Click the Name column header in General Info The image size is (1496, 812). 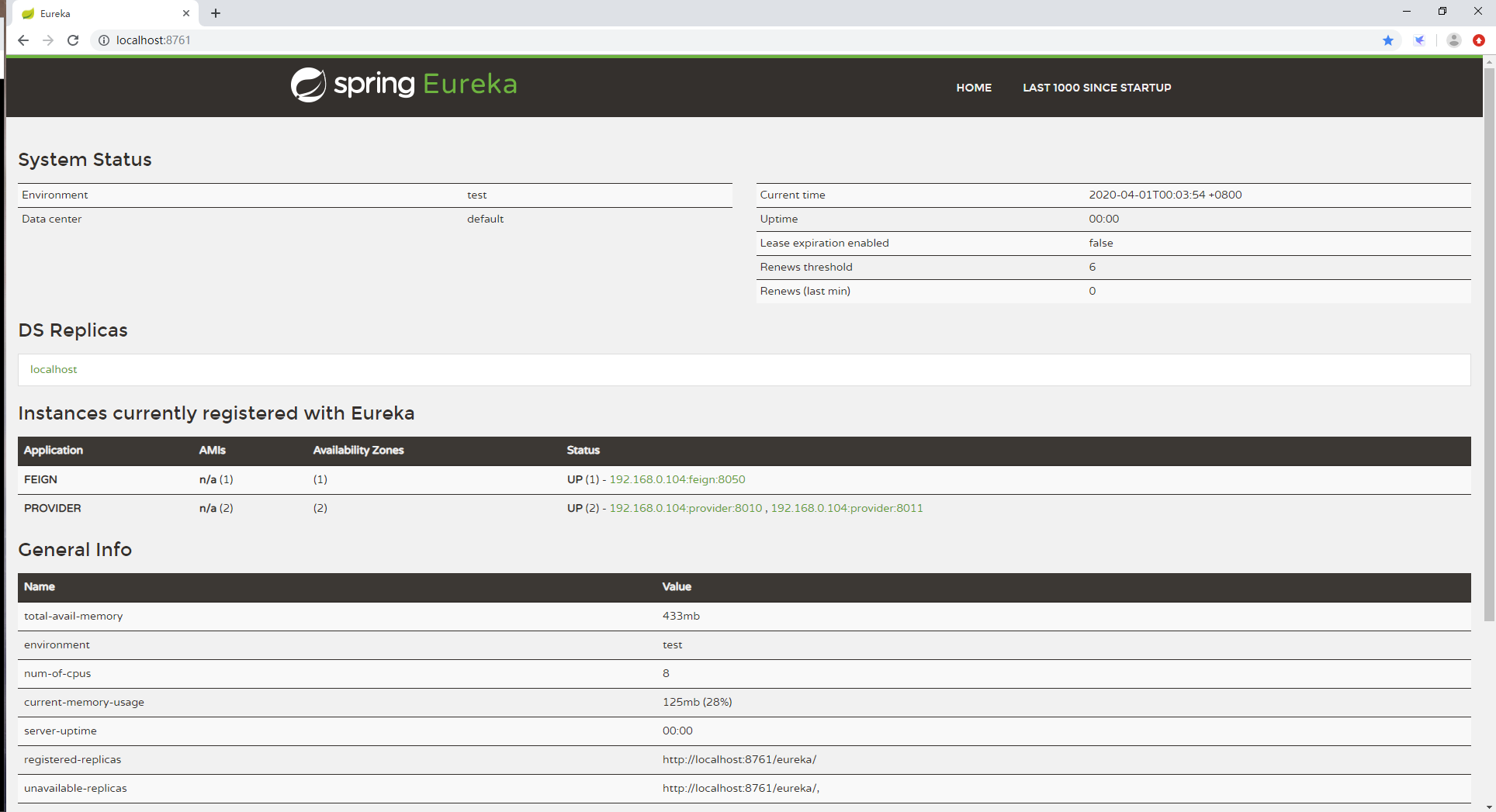(40, 586)
